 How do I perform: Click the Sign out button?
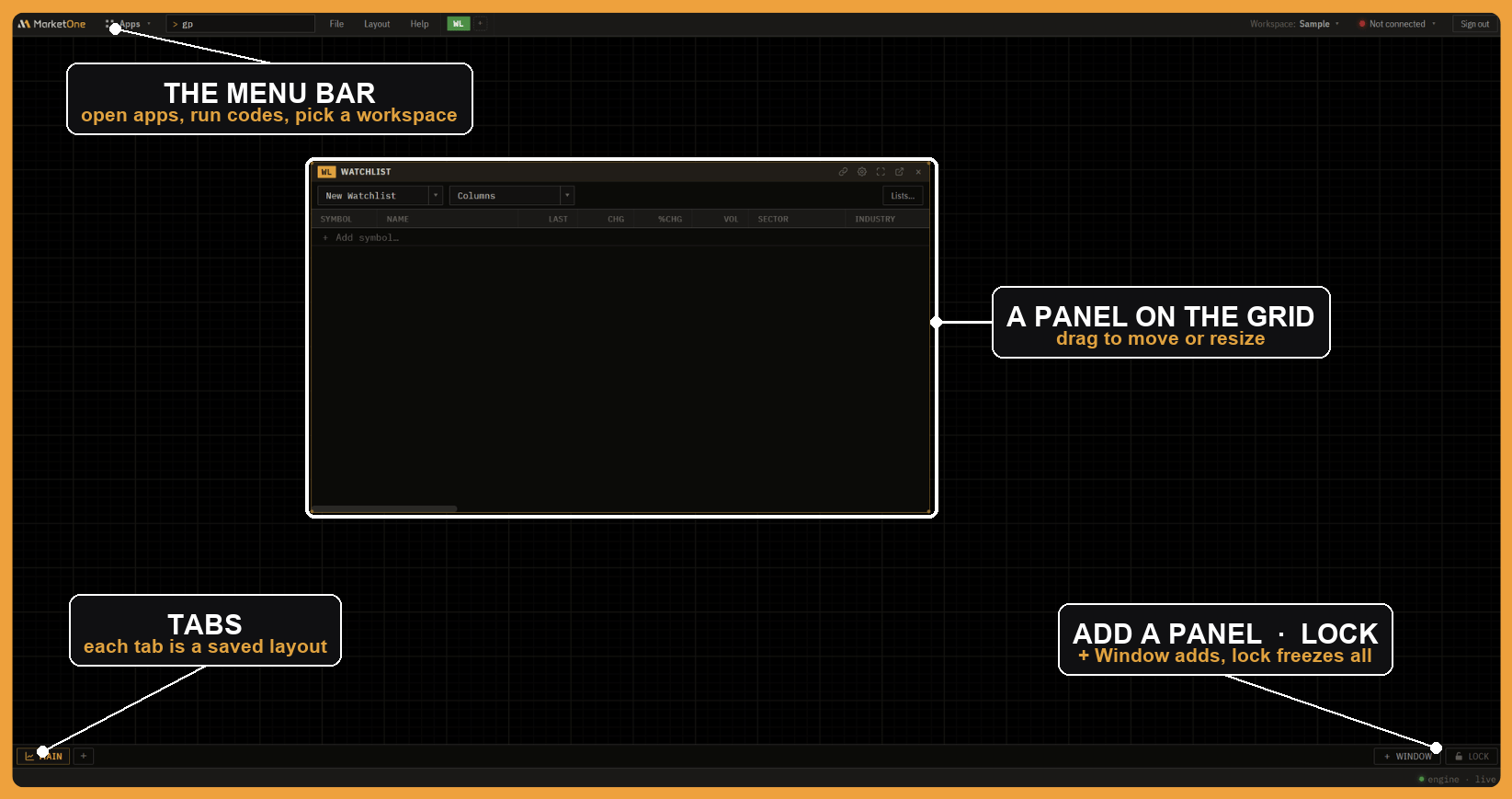[x=1474, y=24]
